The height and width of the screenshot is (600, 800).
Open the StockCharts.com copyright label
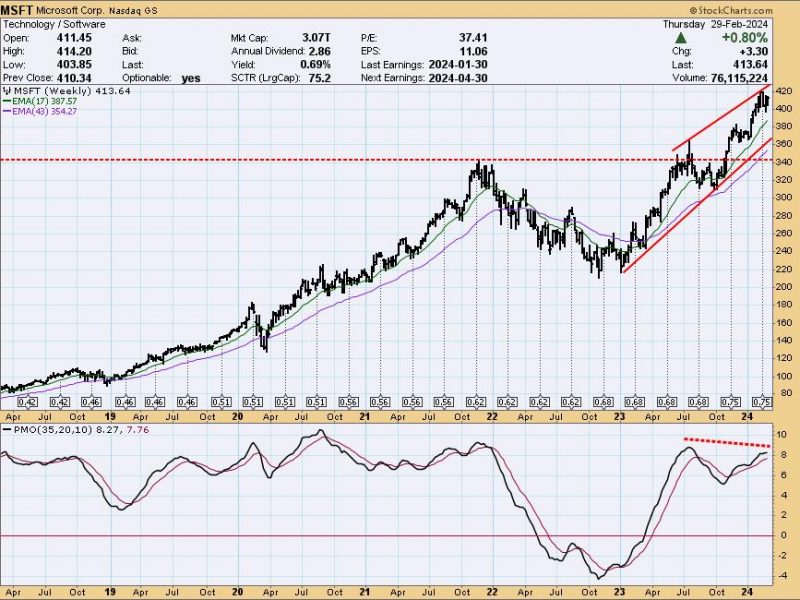click(731, 10)
